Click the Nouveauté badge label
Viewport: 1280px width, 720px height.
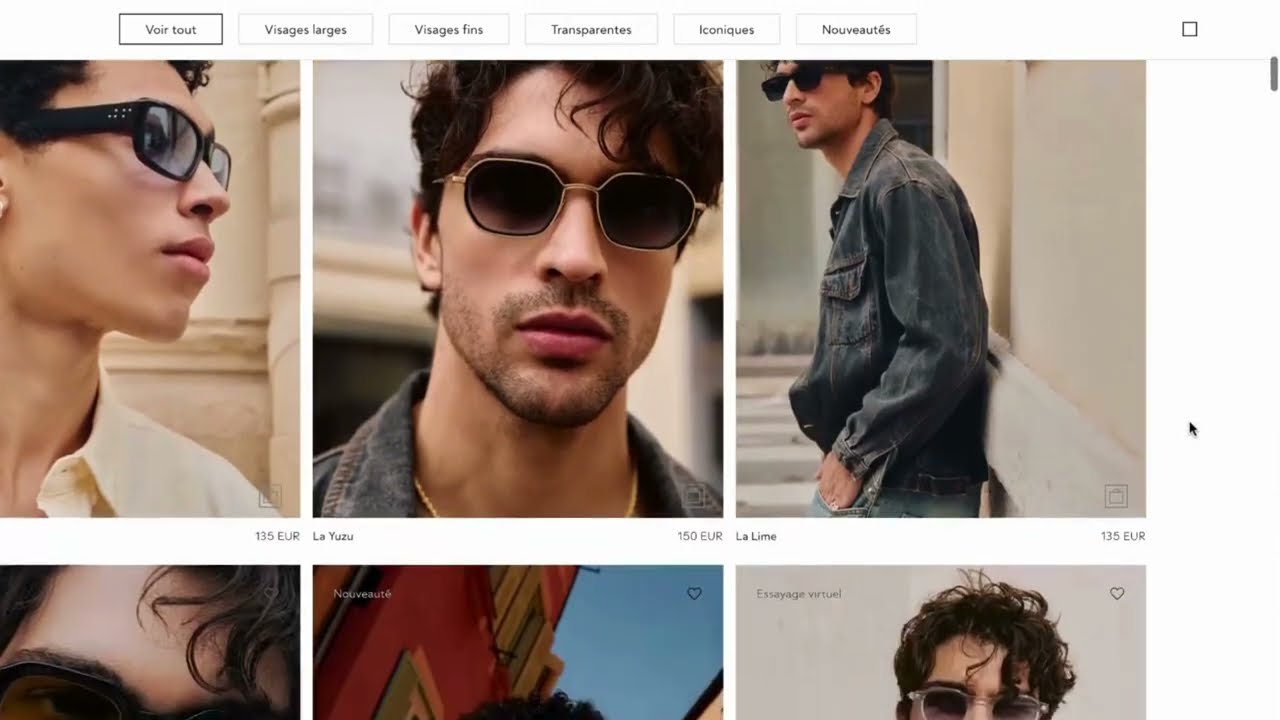362,594
